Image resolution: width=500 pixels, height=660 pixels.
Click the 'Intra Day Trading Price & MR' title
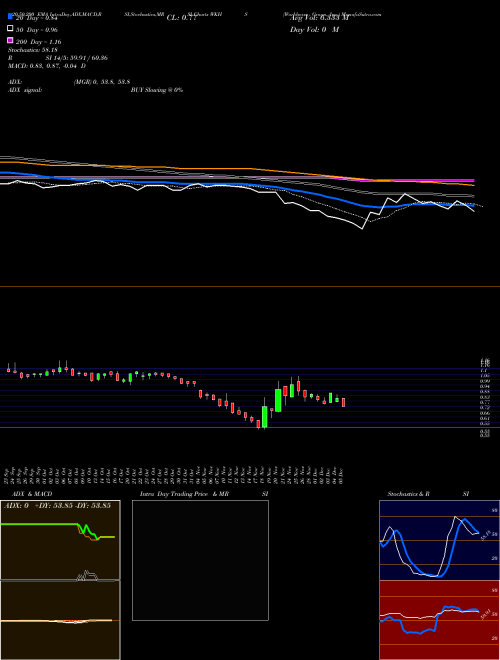coord(184,494)
